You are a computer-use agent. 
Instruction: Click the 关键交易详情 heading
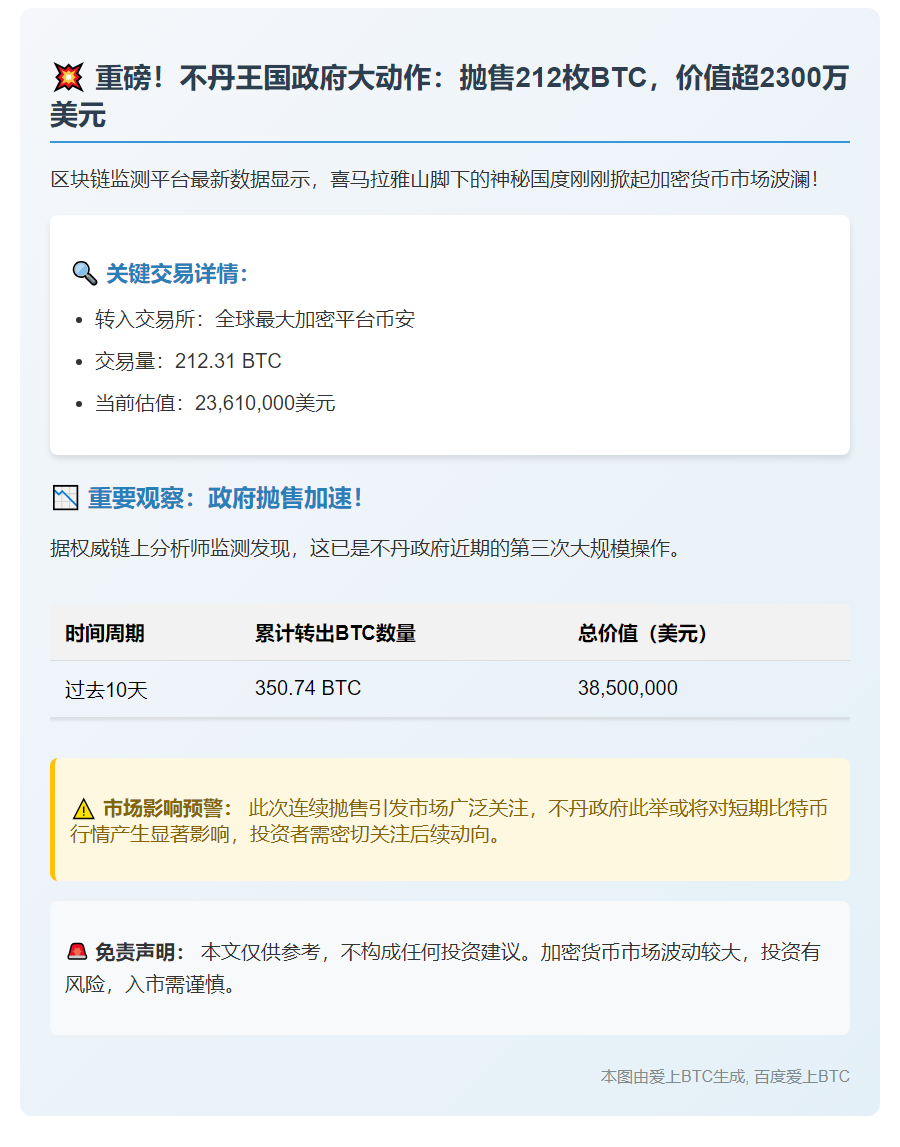point(178,274)
